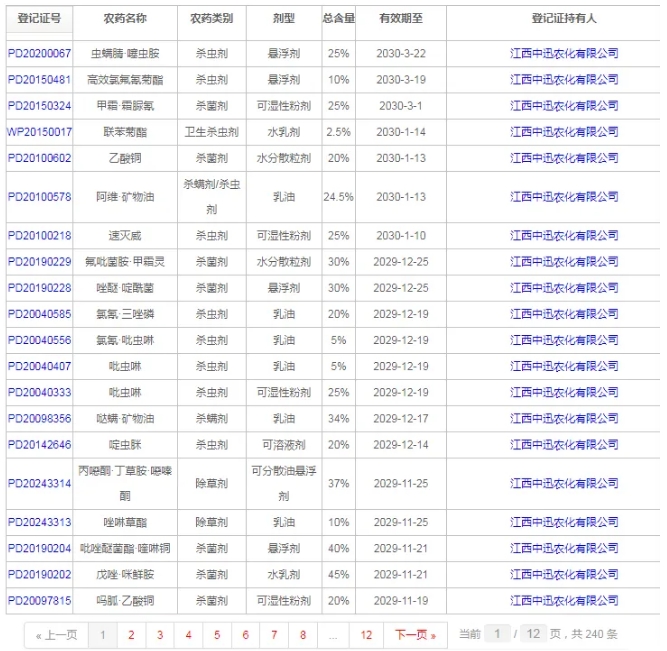This screenshot has height=651, width=667.
Task: Click 江西中迅农化有限公司 in the PD20040333 row
Action: [x=564, y=392]
